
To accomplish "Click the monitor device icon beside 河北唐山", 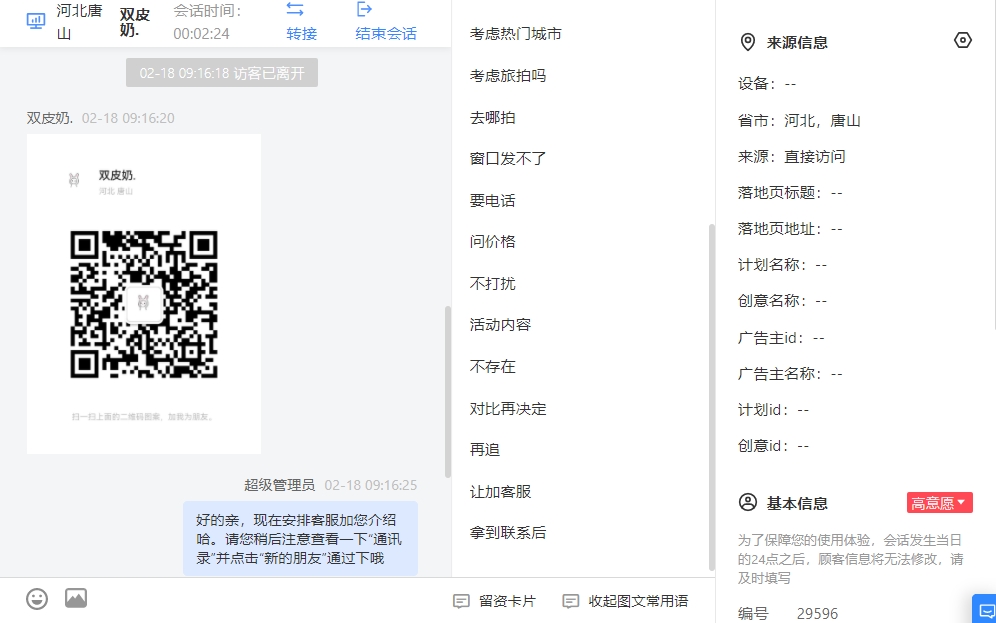I will pos(36,22).
